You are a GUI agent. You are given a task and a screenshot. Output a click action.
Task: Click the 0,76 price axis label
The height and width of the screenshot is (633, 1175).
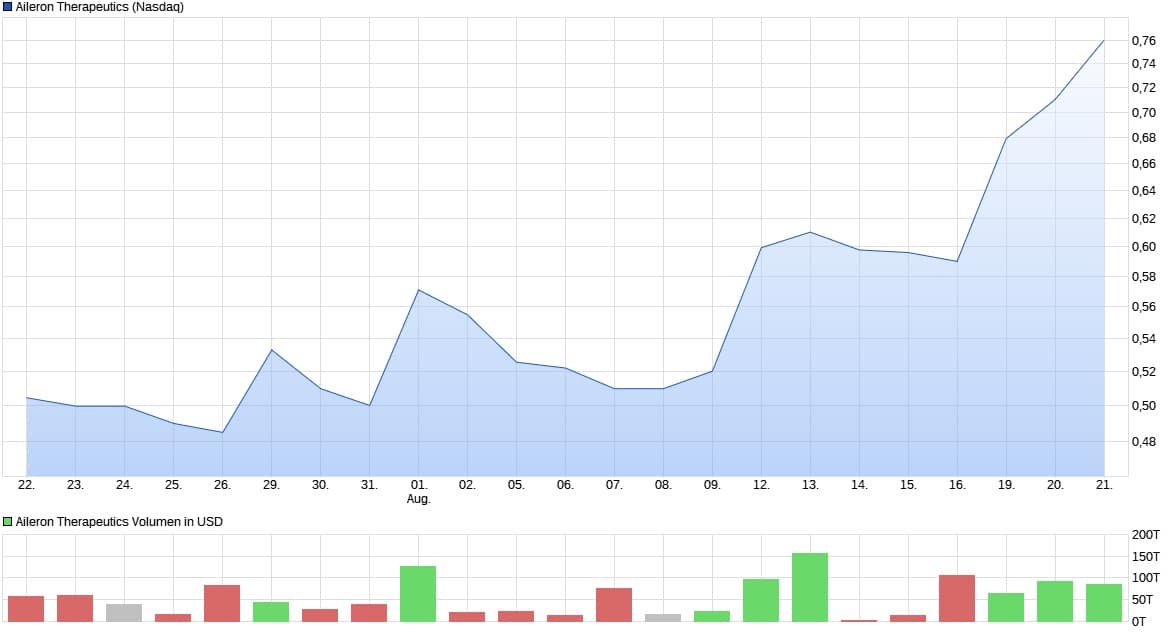click(x=1143, y=41)
